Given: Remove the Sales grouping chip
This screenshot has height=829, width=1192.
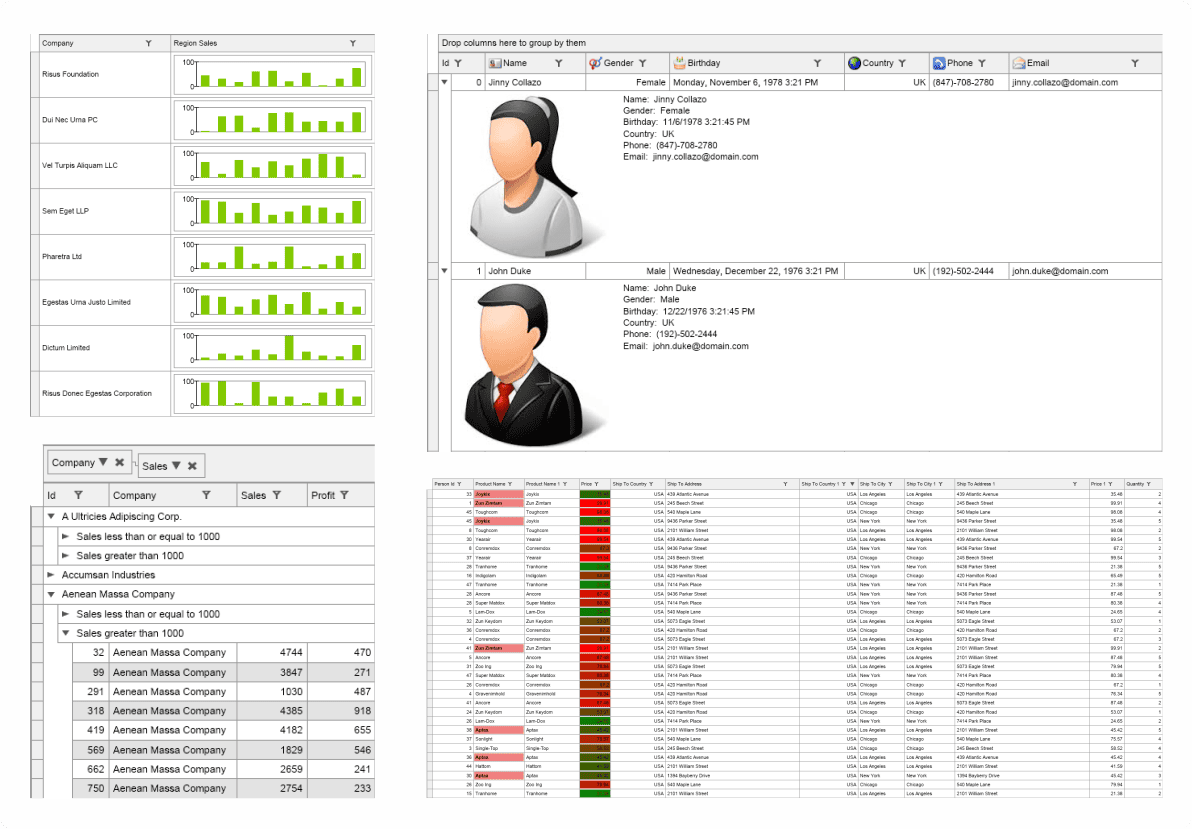Looking at the screenshot, I should click(193, 464).
